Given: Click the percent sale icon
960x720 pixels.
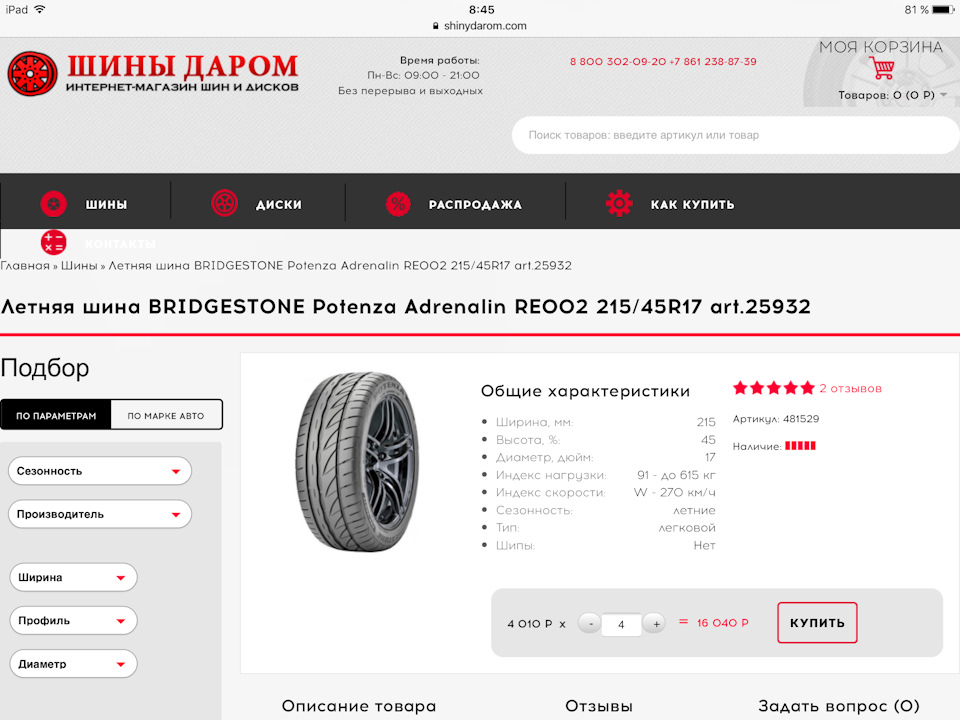Looking at the screenshot, I should click(x=398, y=204).
